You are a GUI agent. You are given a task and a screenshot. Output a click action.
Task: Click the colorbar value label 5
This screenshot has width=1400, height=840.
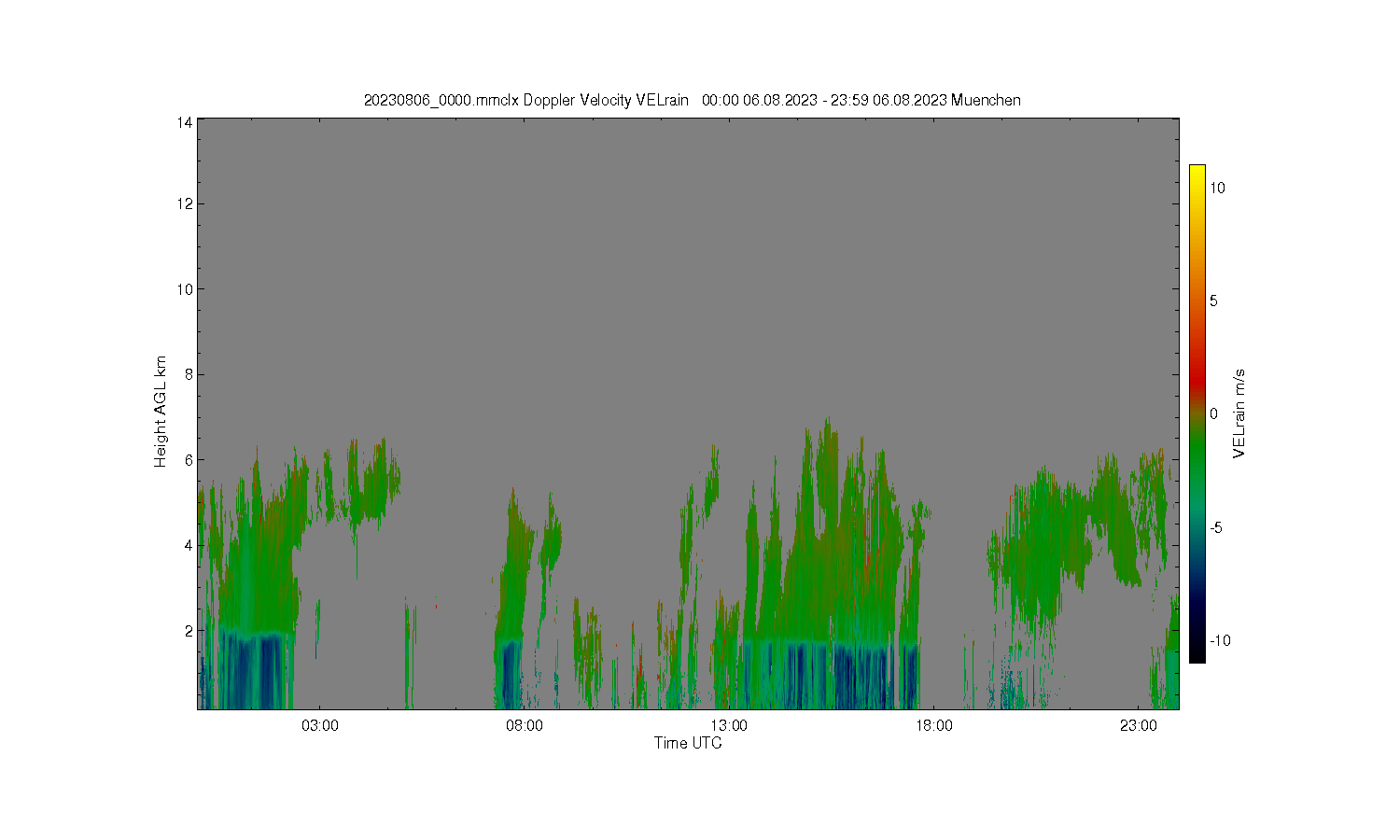[x=1214, y=301]
